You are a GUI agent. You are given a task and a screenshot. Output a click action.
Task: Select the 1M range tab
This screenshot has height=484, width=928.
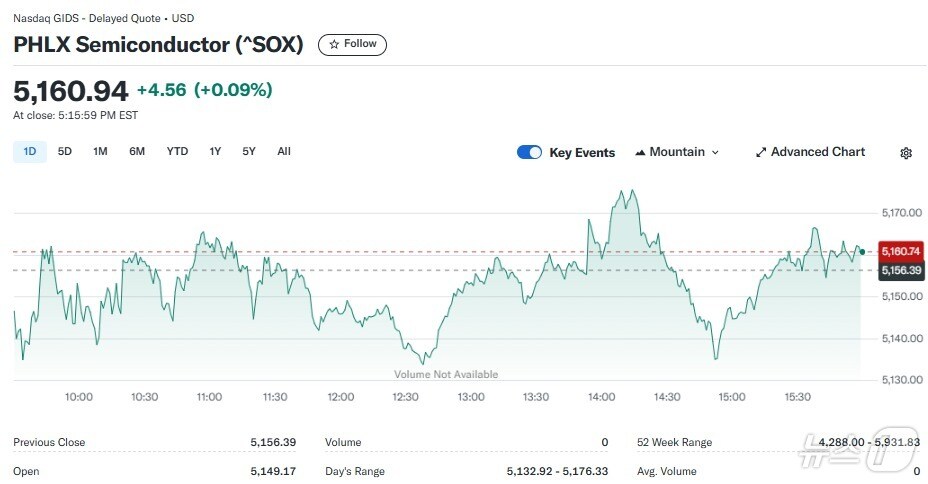[x=100, y=152]
